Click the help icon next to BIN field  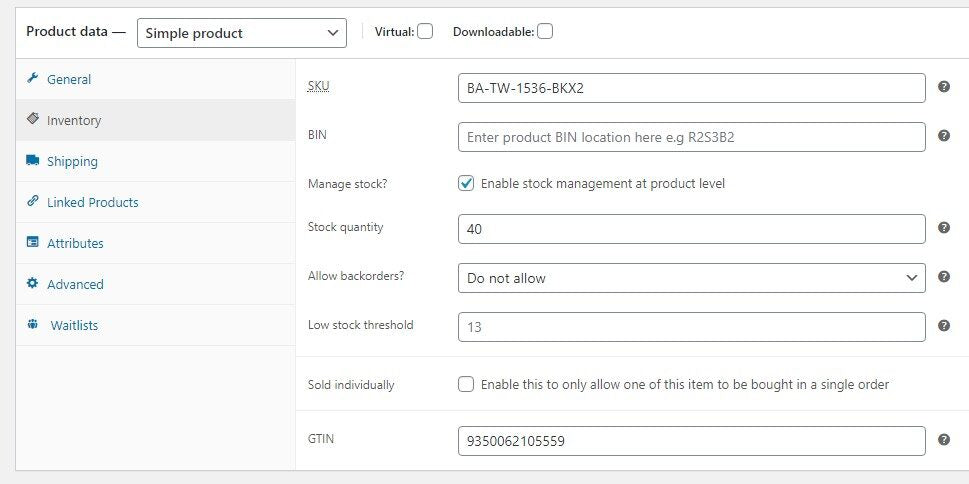[x=944, y=136]
